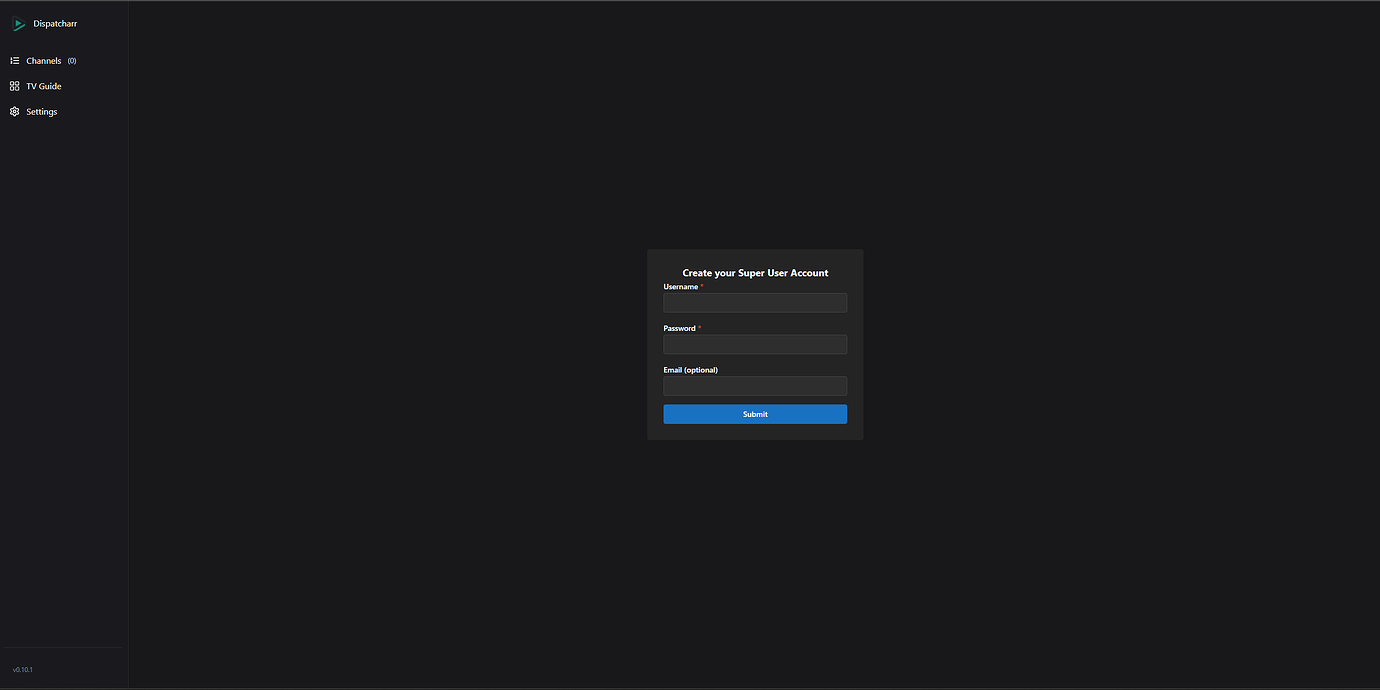Image resolution: width=1380 pixels, height=690 pixels.
Task: Click the Username field label
Action: [681, 287]
